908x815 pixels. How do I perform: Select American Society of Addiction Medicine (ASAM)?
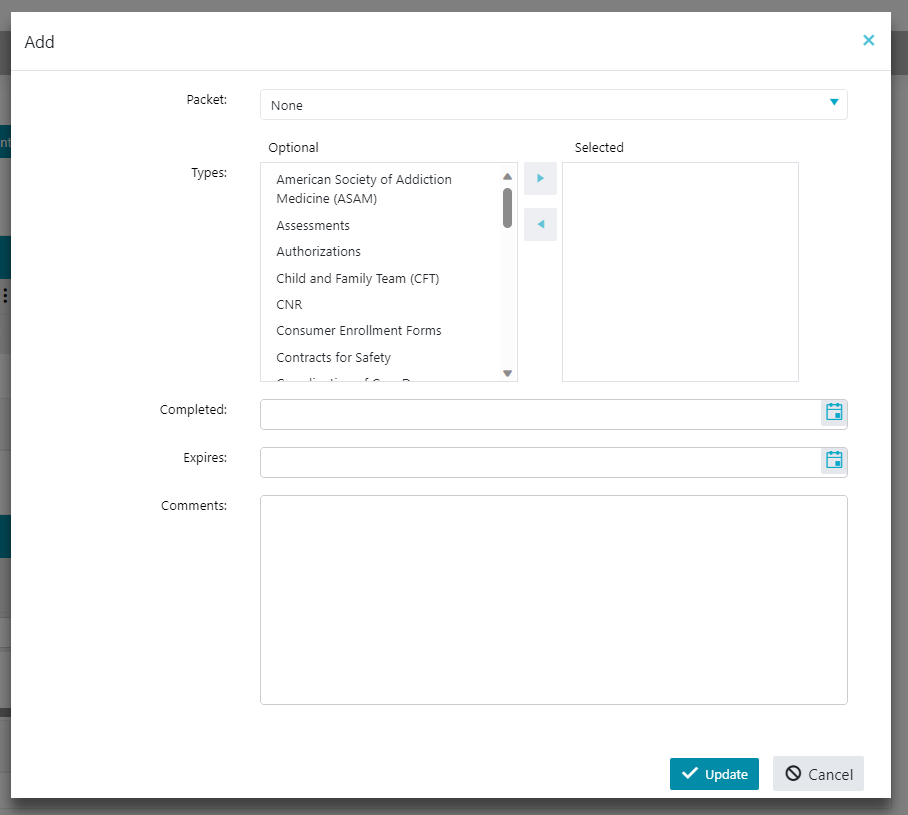tap(364, 189)
